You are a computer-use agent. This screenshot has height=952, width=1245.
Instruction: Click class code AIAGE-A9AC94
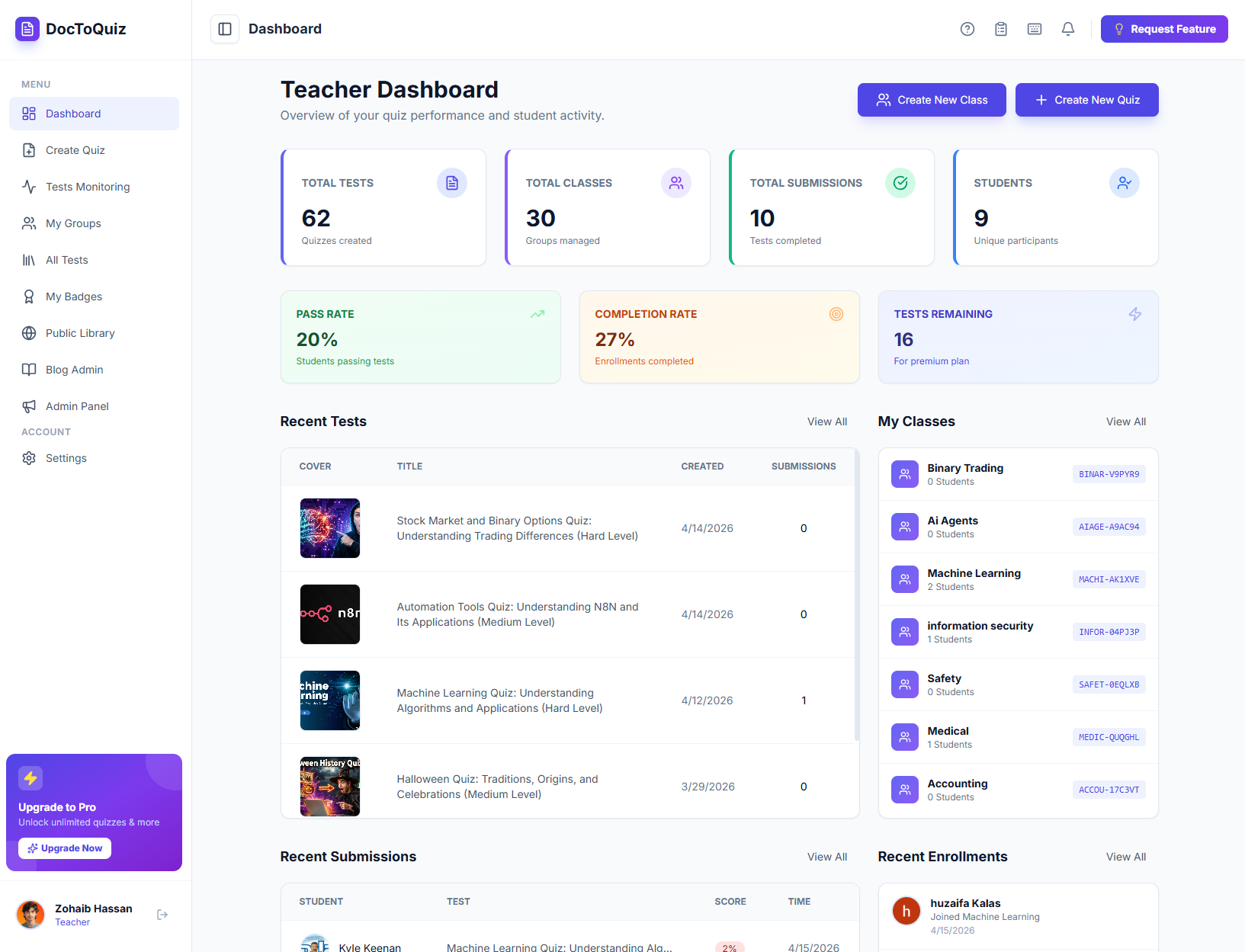(x=1109, y=527)
